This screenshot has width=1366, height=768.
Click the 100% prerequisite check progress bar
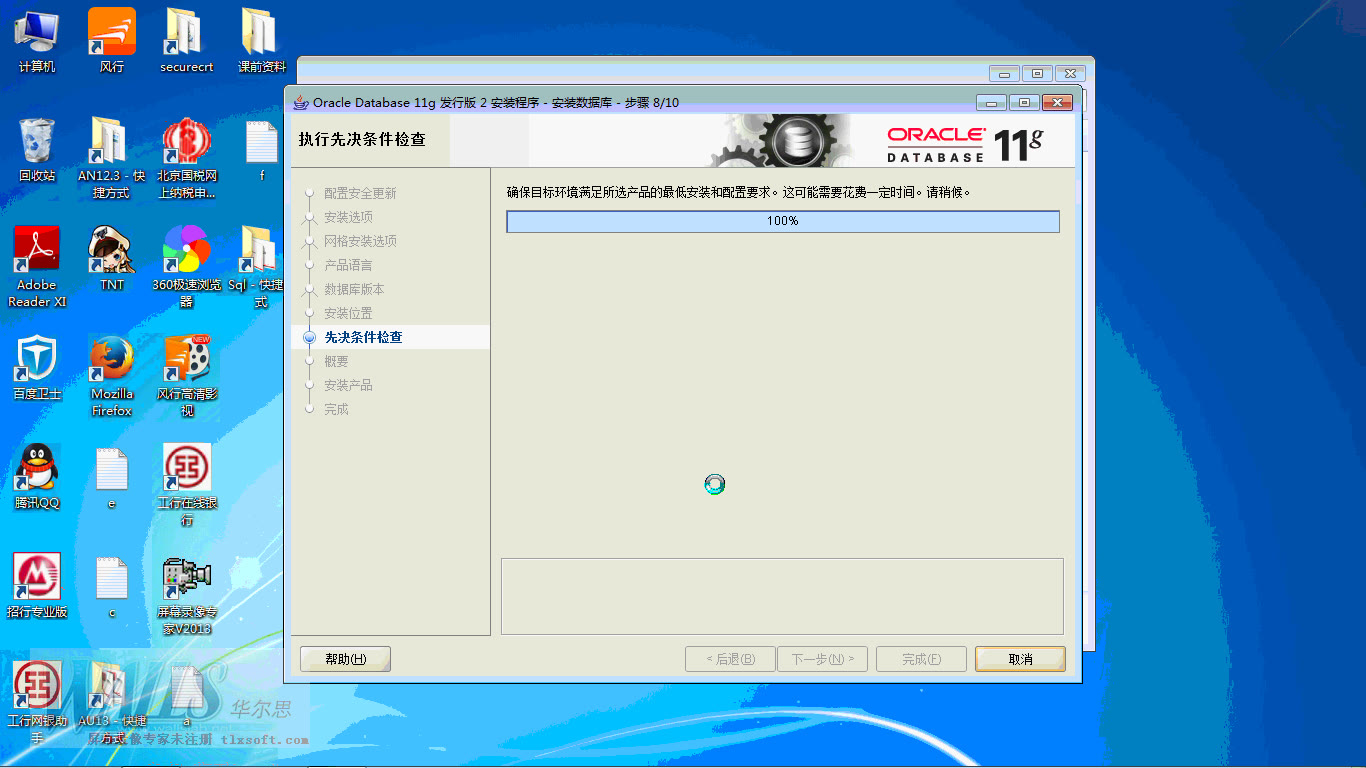[783, 221]
